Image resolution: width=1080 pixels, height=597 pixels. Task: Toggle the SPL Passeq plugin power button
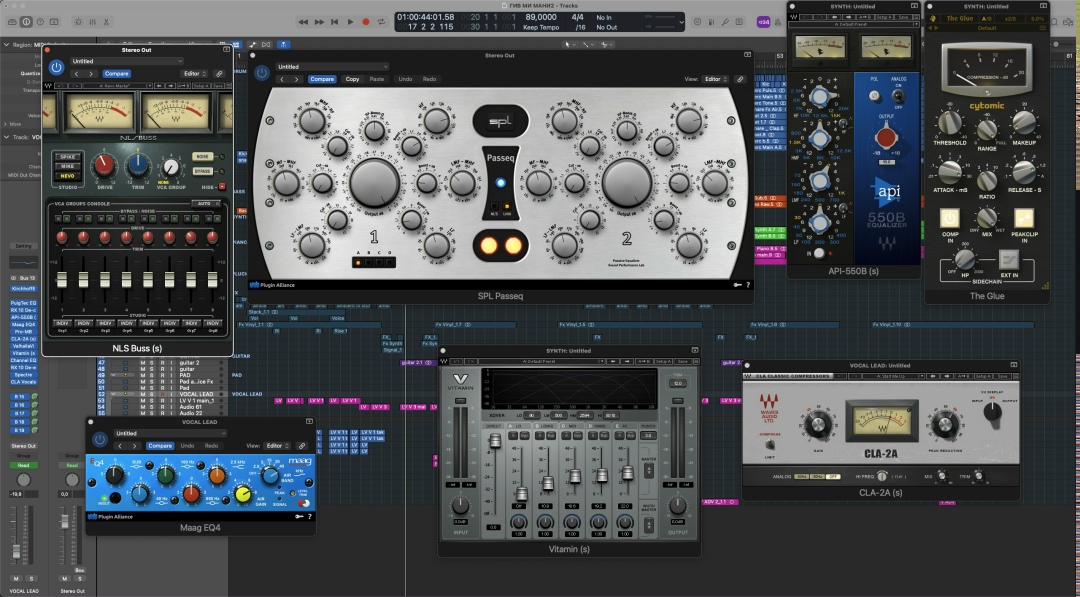262,73
